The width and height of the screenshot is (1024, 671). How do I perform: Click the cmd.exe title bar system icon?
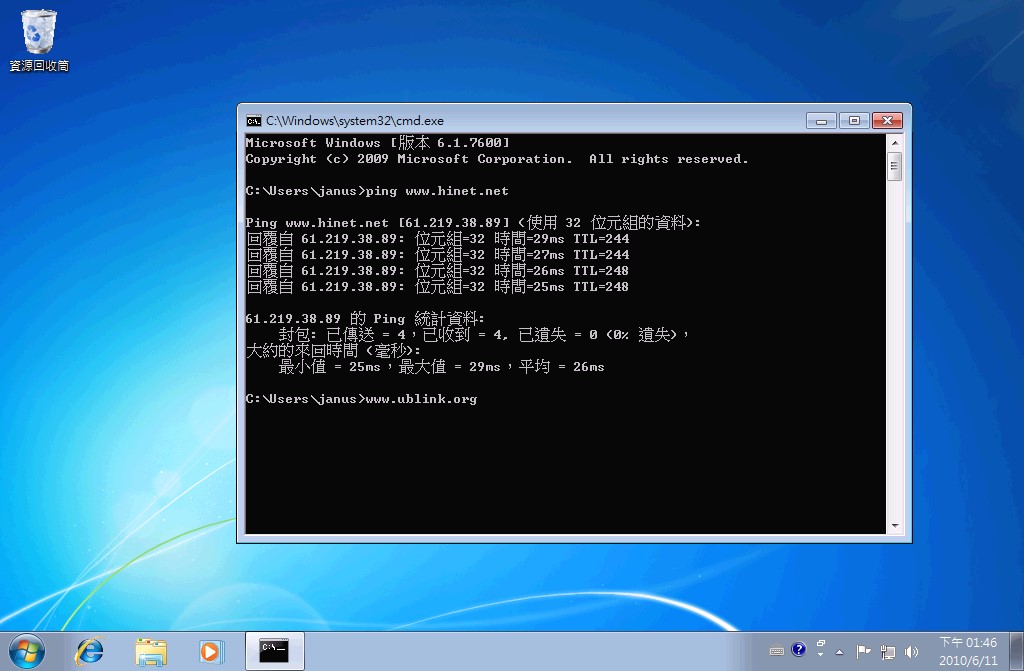[253, 121]
